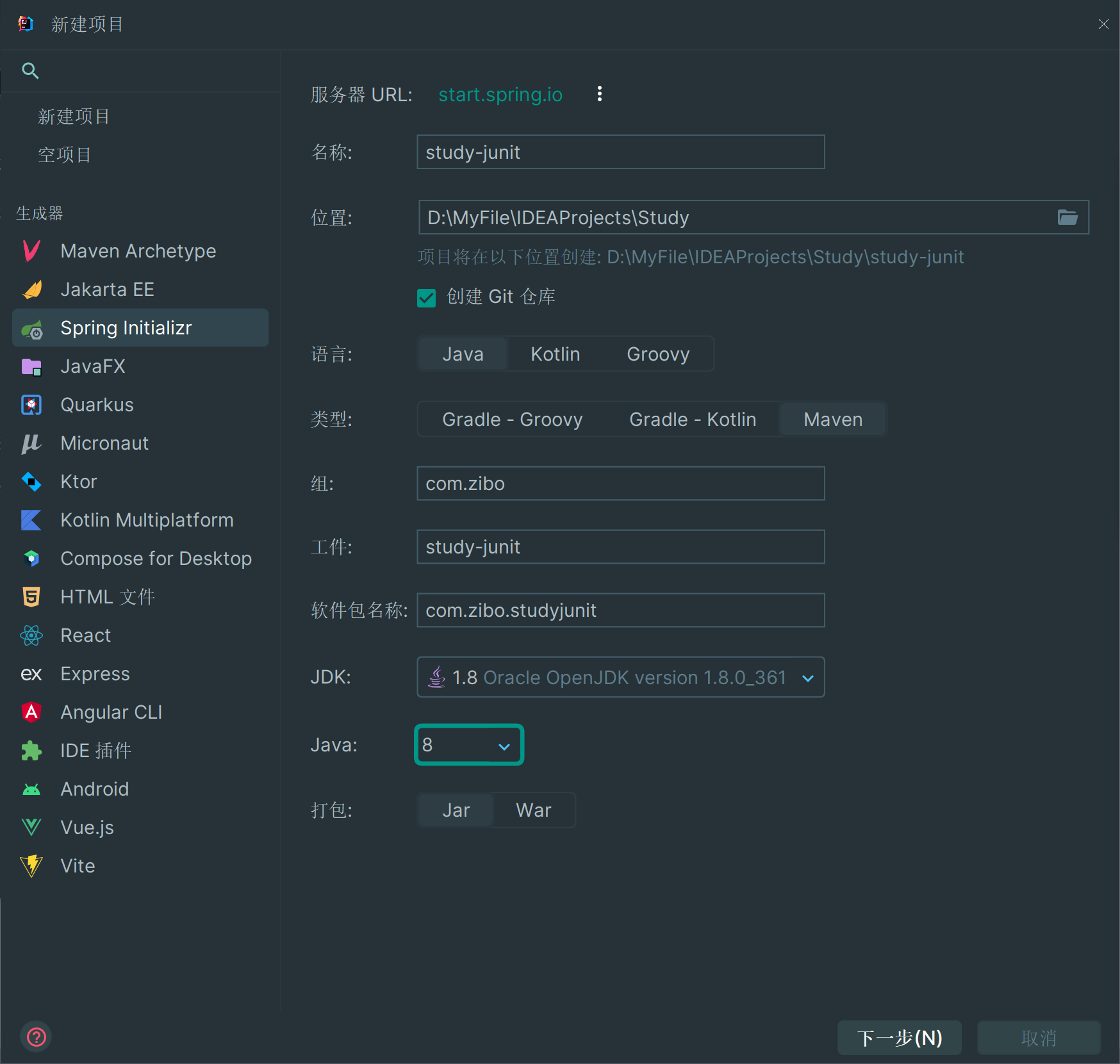Select the Ktor generator label

click(x=79, y=482)
